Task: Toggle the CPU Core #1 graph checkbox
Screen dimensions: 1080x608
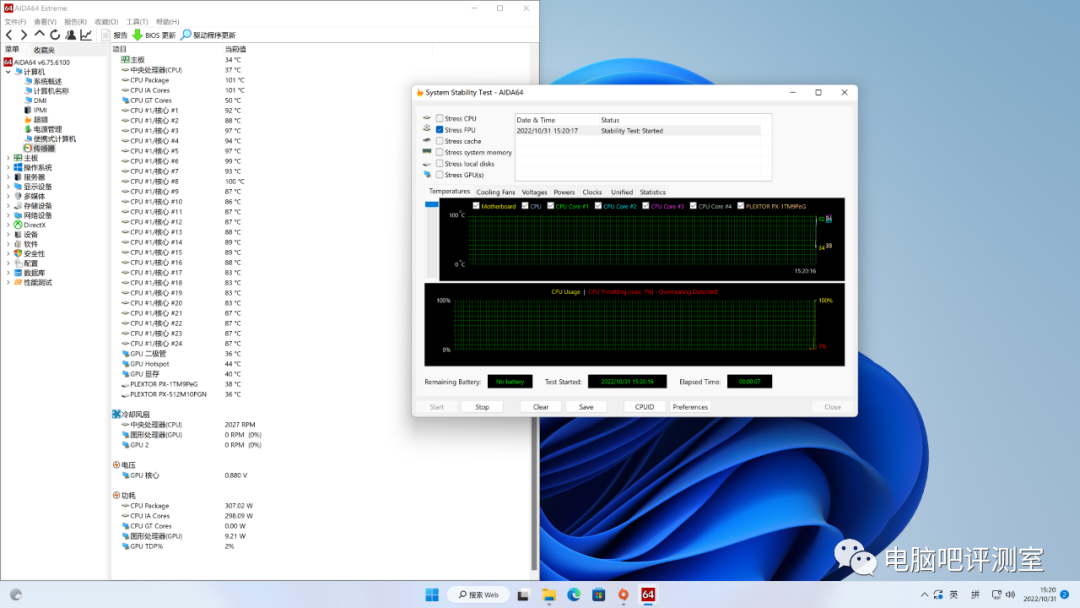Action: click(x=550, y=206)
